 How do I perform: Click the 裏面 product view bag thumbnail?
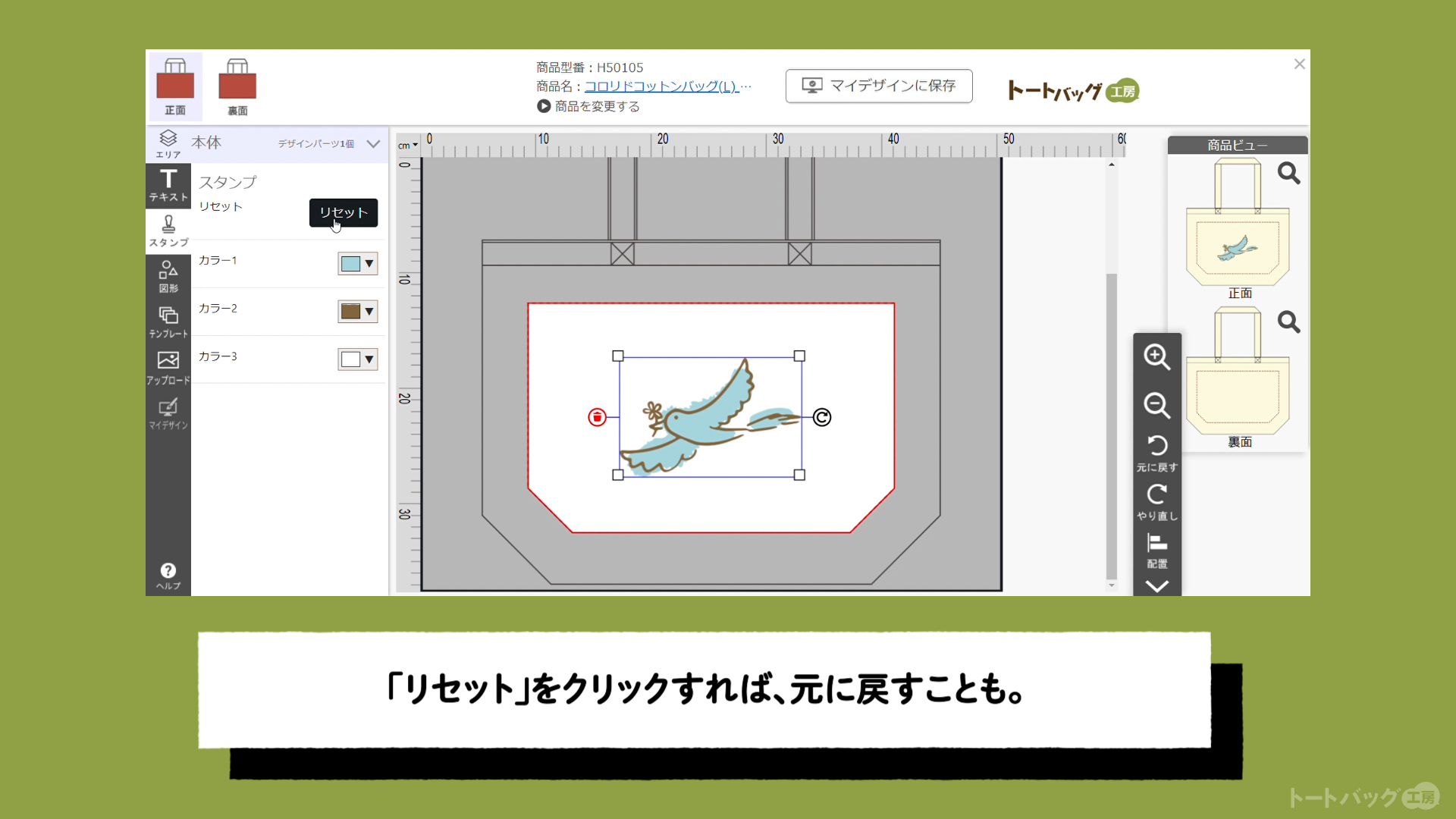[1238, 371]
